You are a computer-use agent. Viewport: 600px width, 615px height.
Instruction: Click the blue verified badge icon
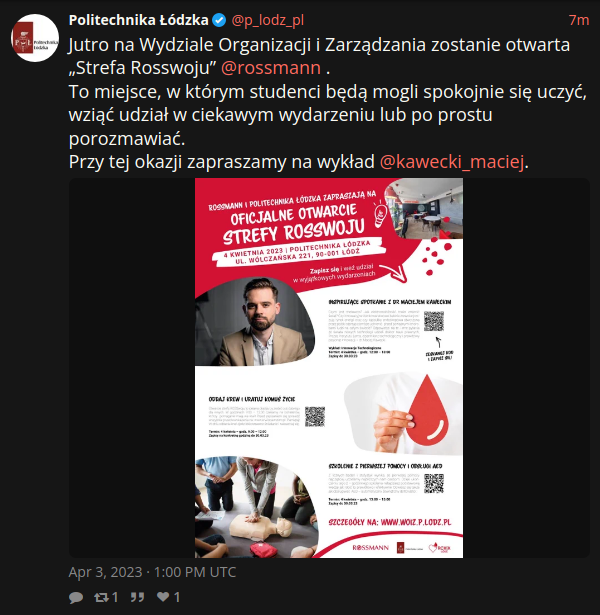pyautogui.click(x=219, y=20)
